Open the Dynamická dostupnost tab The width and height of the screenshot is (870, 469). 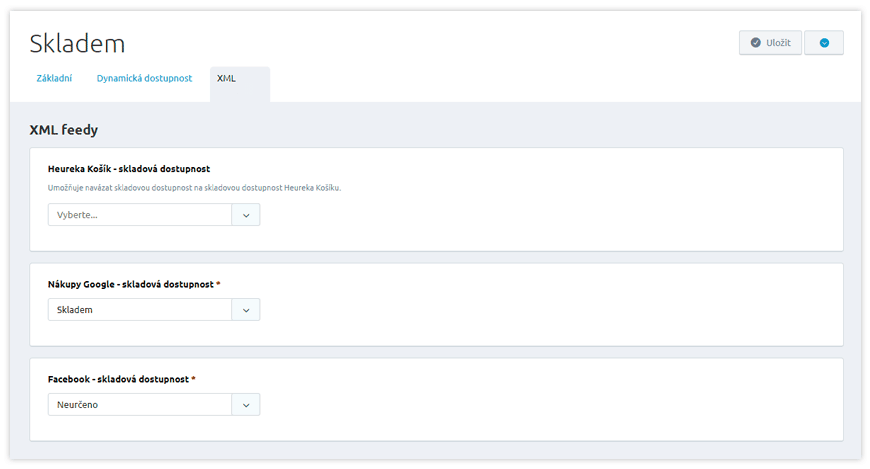click(144, 78)
